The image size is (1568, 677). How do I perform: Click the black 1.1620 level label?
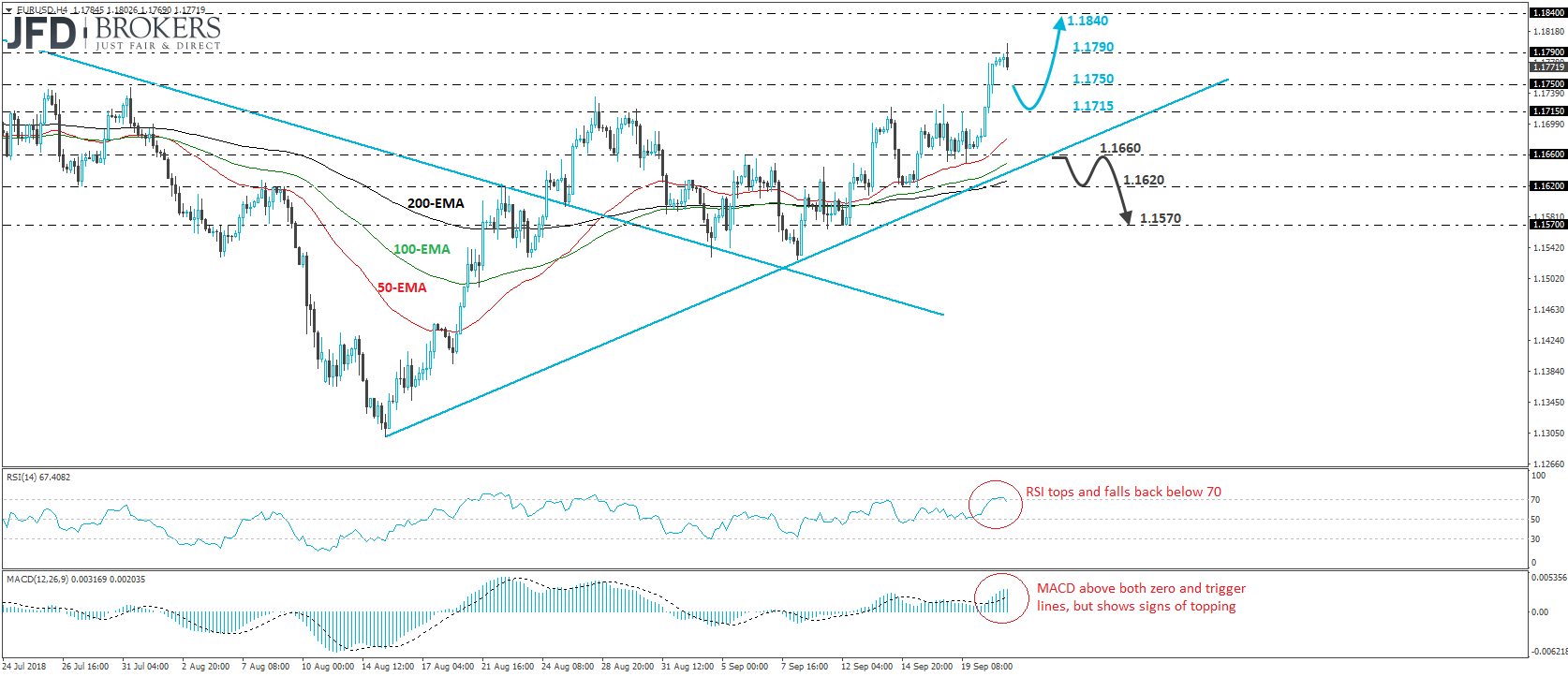coord(1144,181)
